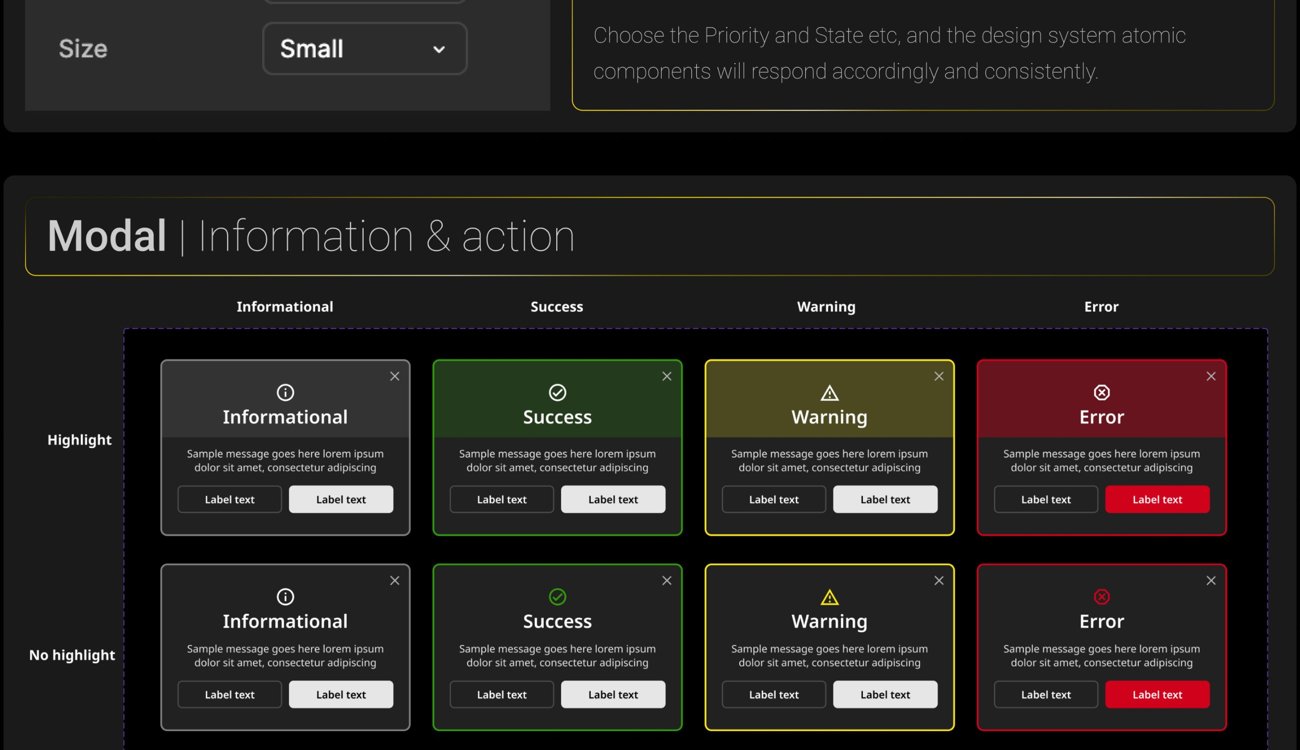Click the Success title in highlighted modal

click(557, 417)
